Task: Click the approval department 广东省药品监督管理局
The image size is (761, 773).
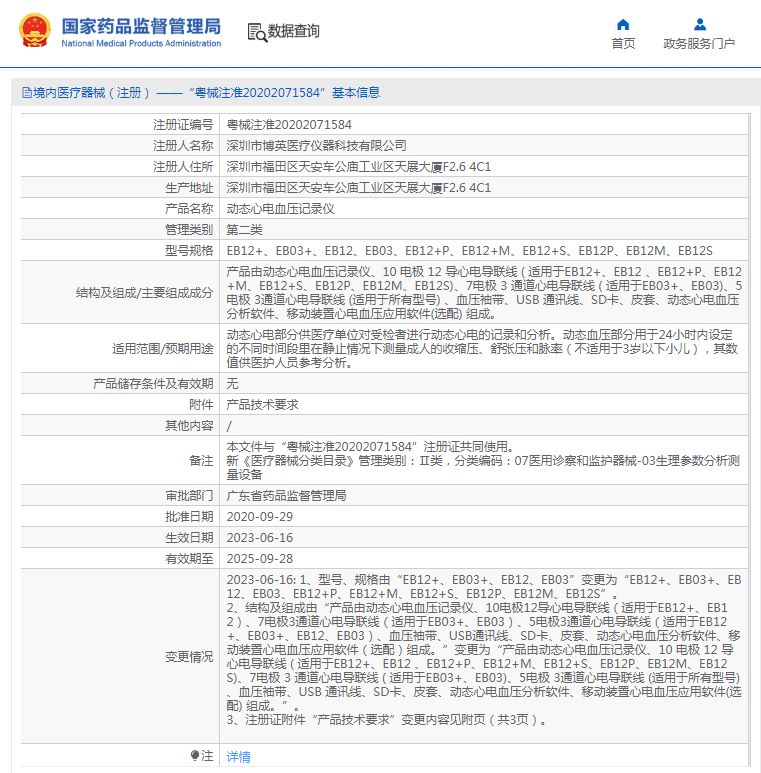Action: click(x=286, y=495)
